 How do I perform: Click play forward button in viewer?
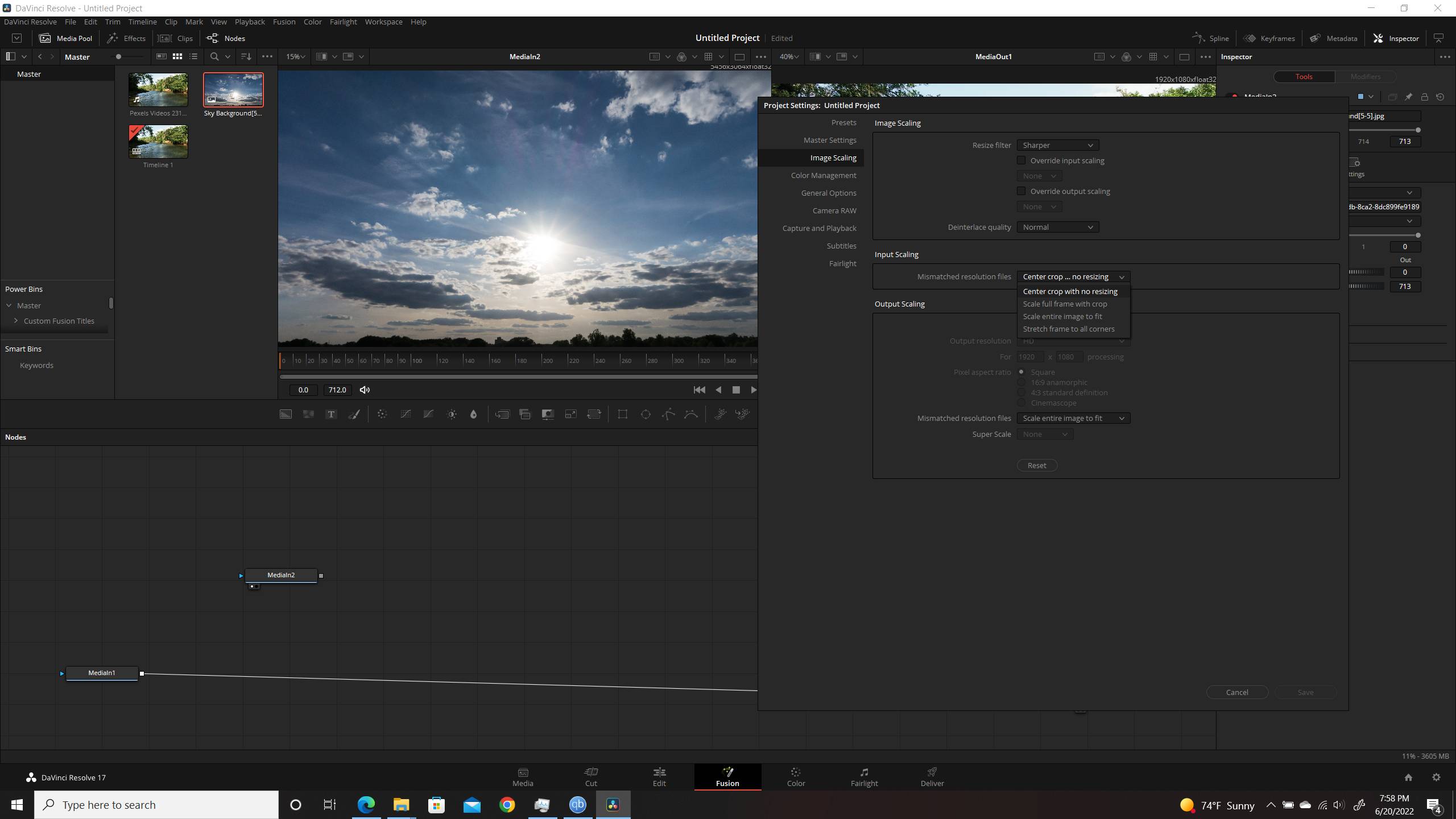point(753,390)
